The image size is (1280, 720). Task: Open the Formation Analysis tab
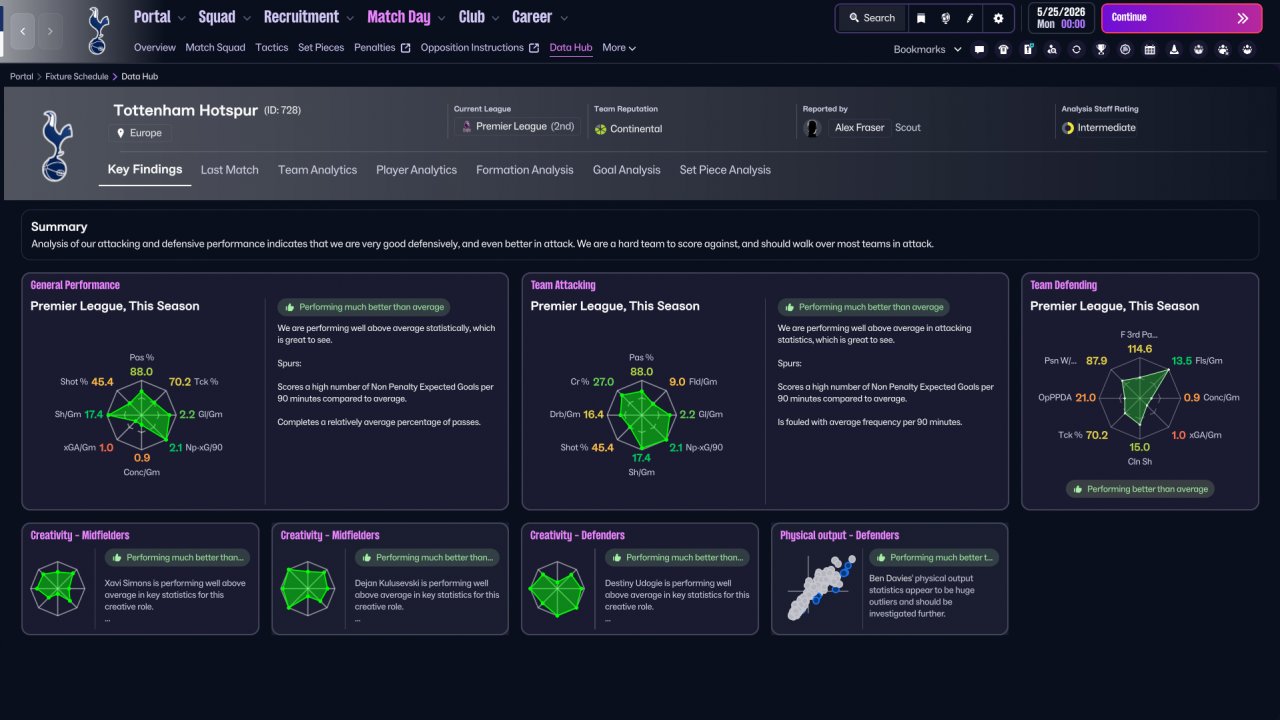[x=525, y=170]
